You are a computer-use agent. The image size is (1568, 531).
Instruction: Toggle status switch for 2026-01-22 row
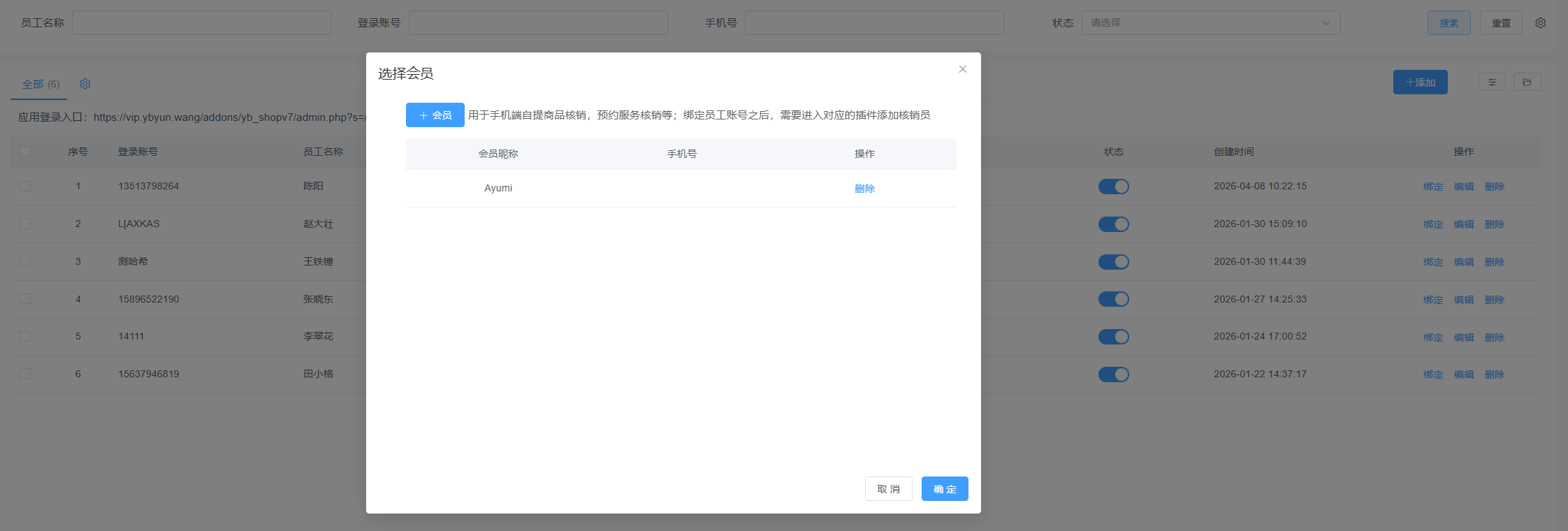click(x=1113, y=374)
